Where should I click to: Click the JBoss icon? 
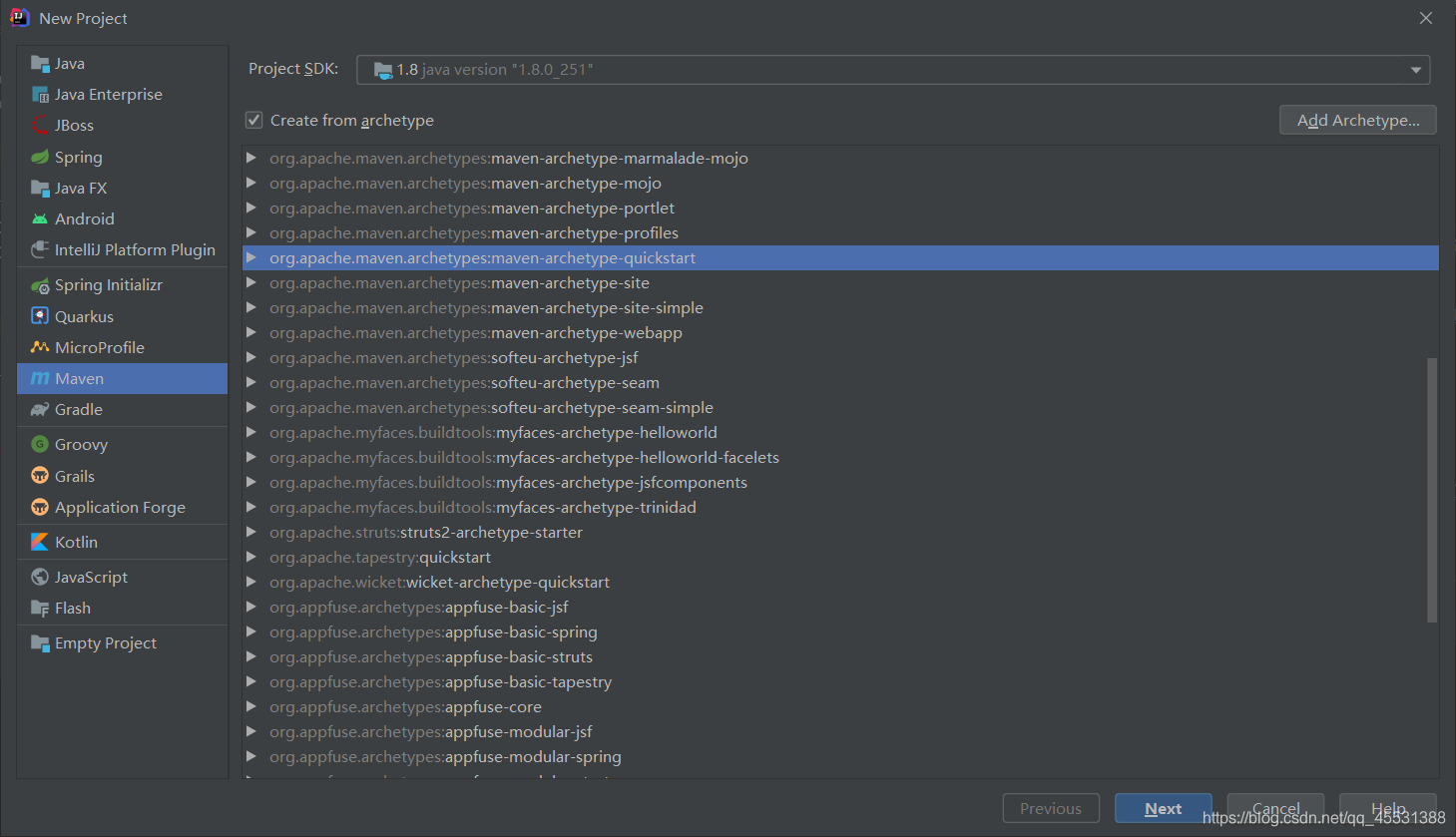click(40, 126)
